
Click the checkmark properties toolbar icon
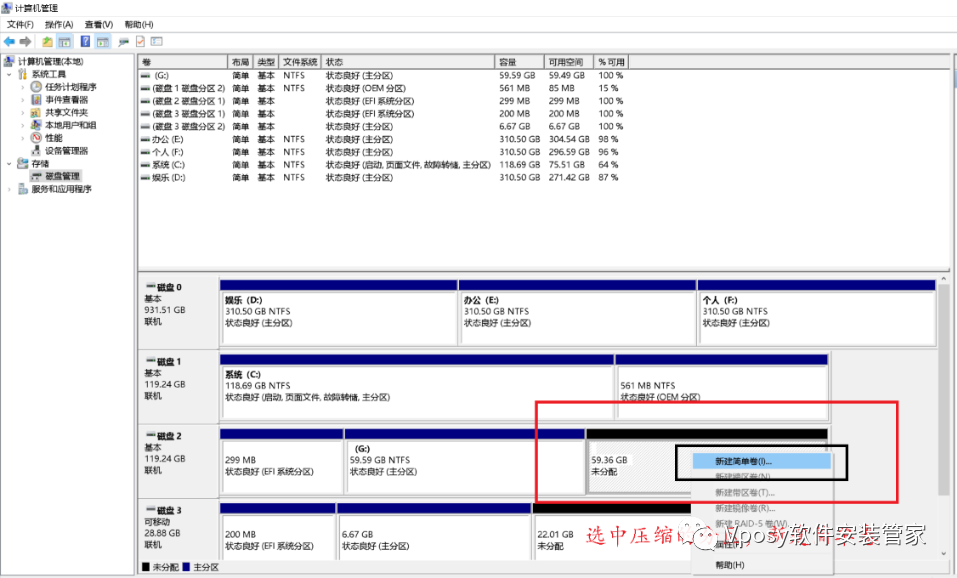coord(140,41)
